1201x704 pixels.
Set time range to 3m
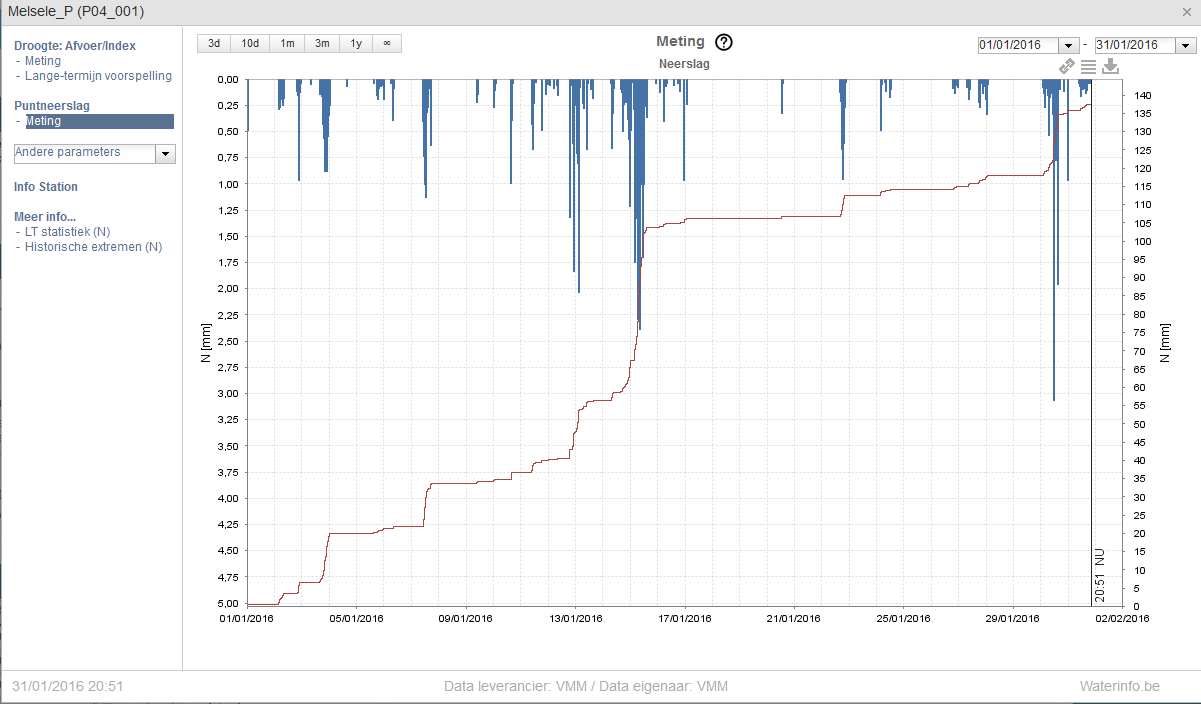coord(322,43)
